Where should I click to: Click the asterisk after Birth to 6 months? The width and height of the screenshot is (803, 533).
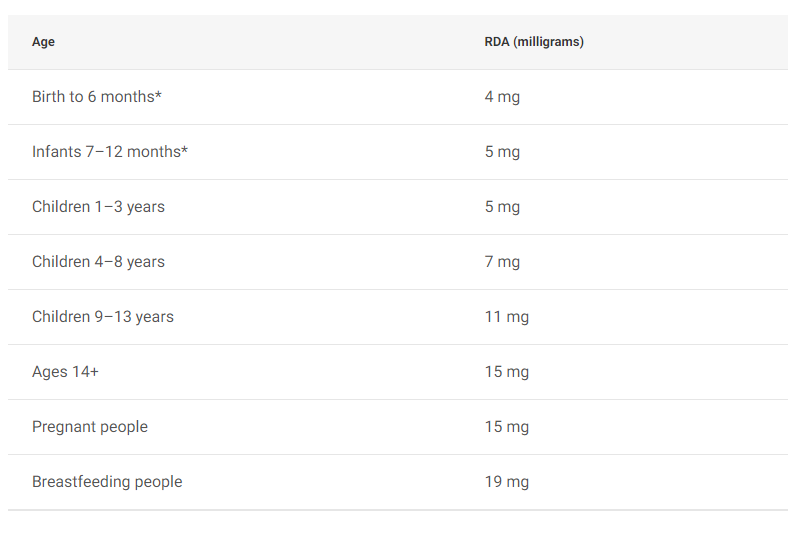pos(158,95)
